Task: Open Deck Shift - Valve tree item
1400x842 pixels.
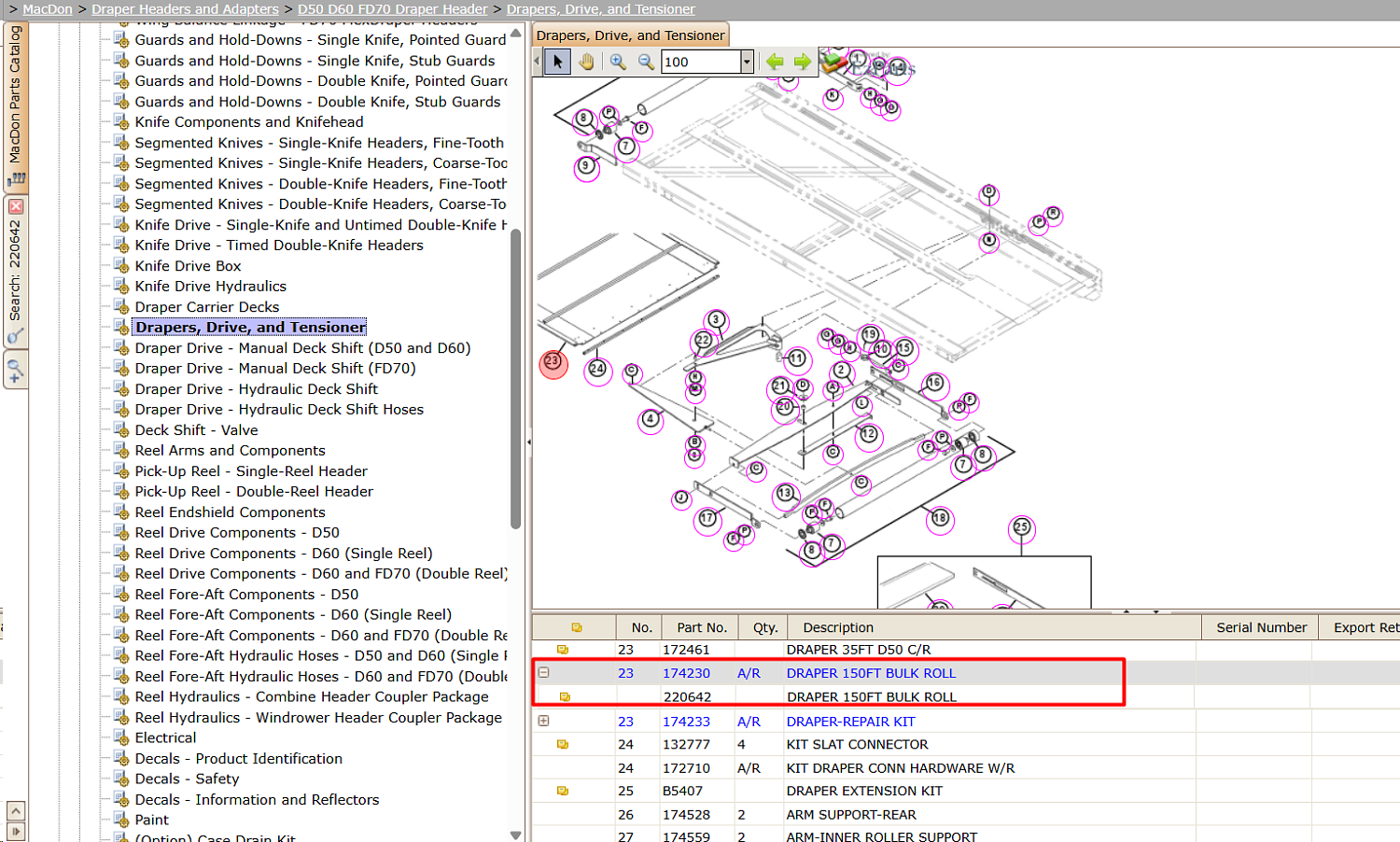Action: click(196, 430)
